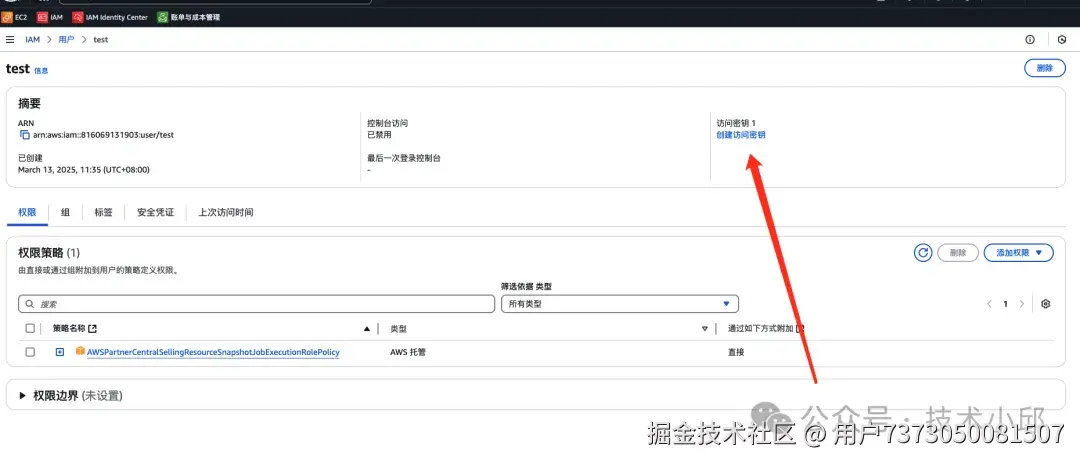Image resolution: width=1080 pixels, height=463 pixels.
Task: Click the 信息 link next to test
Action: [41, 70]
